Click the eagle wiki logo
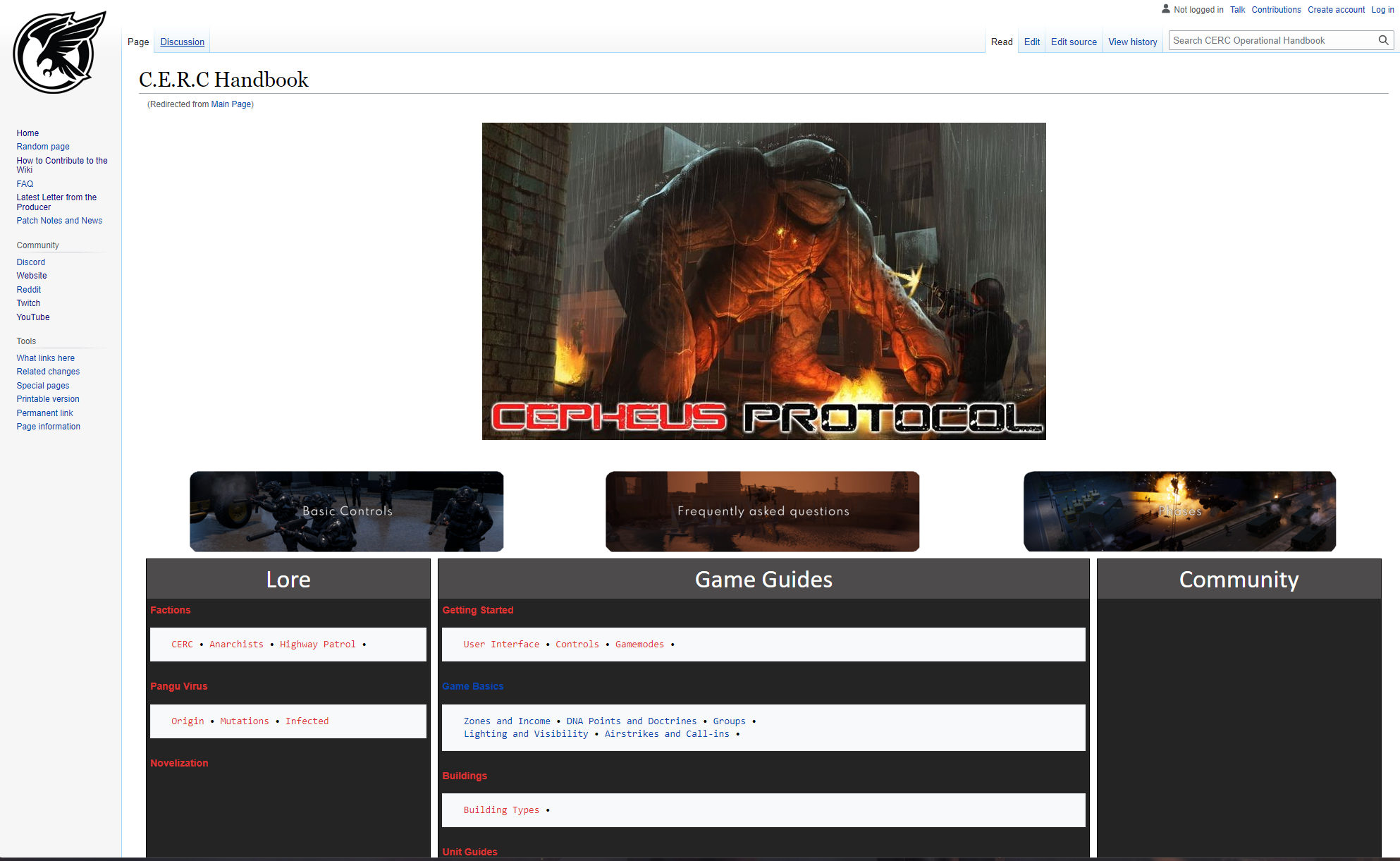 pos(59,53)
